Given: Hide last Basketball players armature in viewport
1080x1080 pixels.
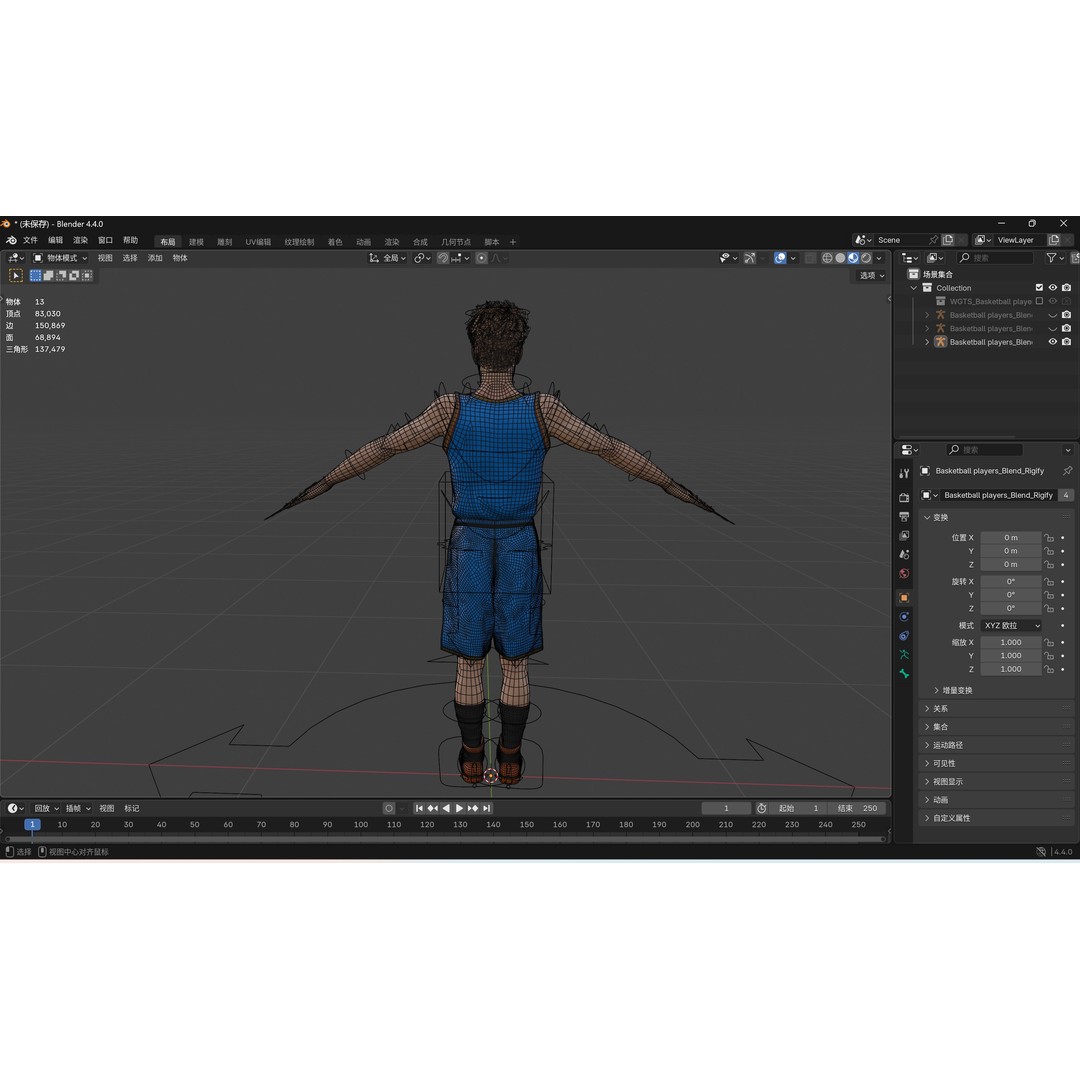Looking at the screenshot, I should point(1052,342).
